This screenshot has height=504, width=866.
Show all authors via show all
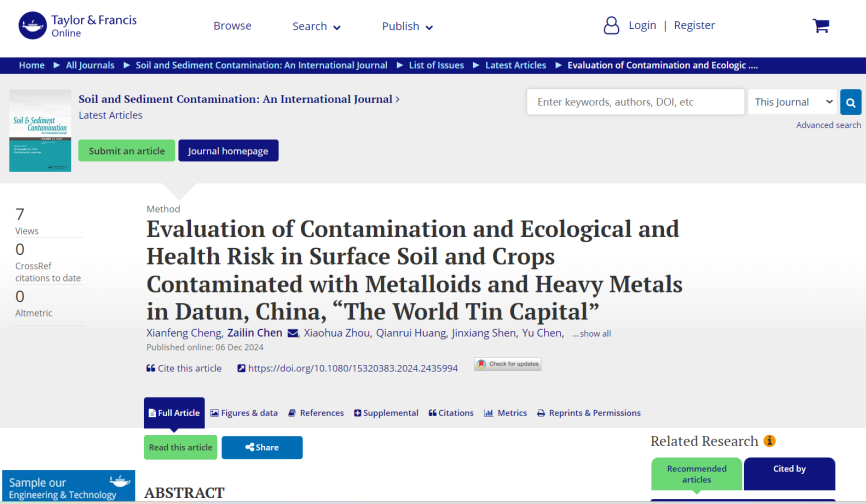[x=591, y=334]
